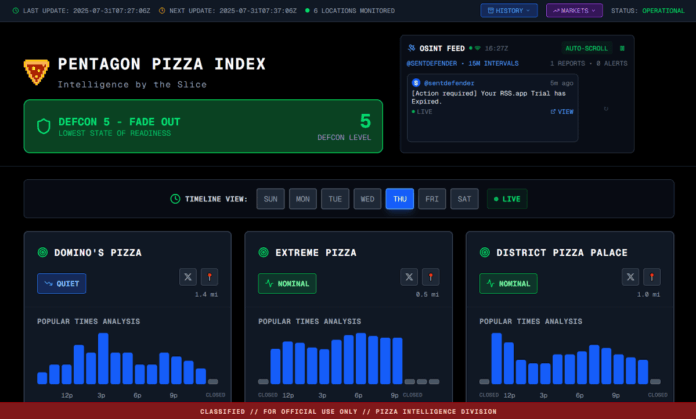
Task: Click the "5m ago" timestamp on post
Action: click(x=562, y=83)
